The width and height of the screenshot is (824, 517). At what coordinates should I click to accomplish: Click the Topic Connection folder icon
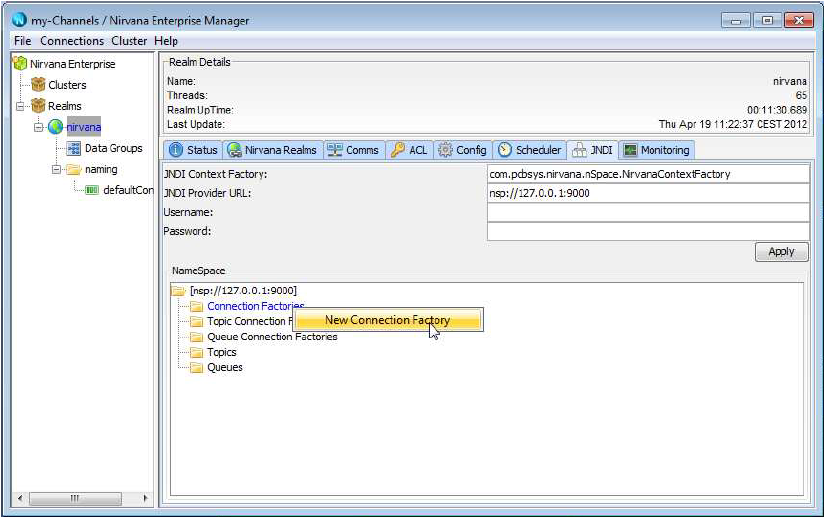coord(197,322)
